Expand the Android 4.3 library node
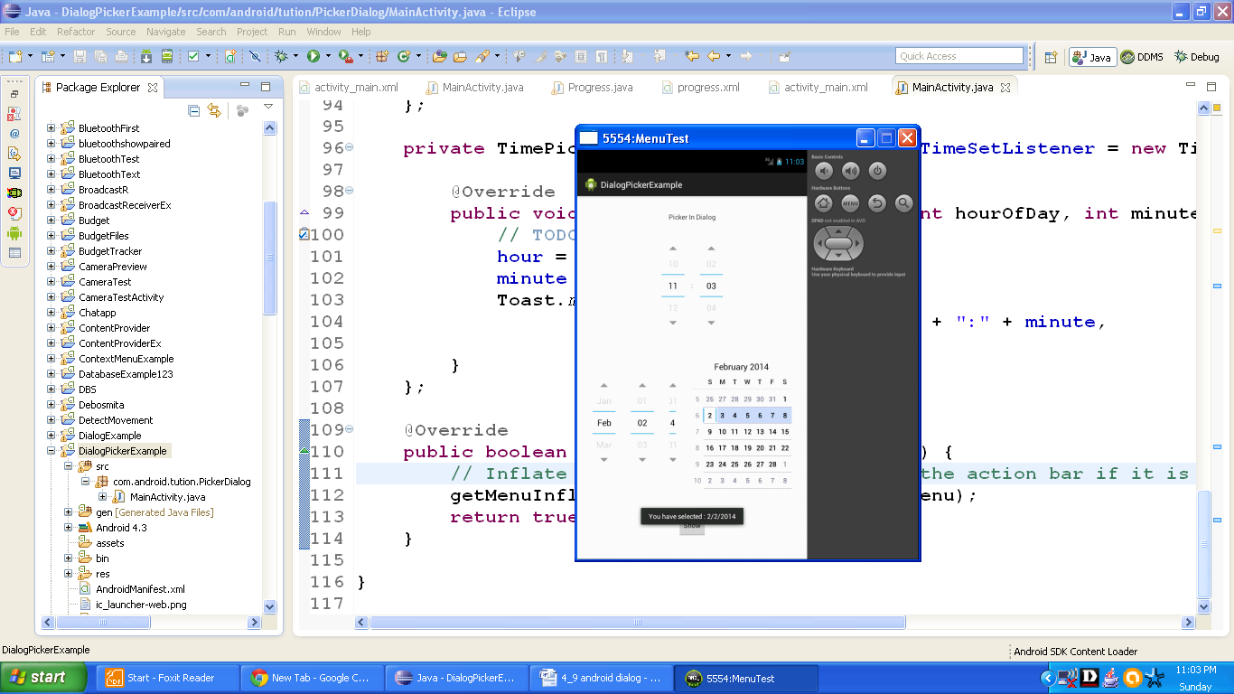Image resolution: width=1234 pixels, height=694 pixels. click(x=68, y=527)
